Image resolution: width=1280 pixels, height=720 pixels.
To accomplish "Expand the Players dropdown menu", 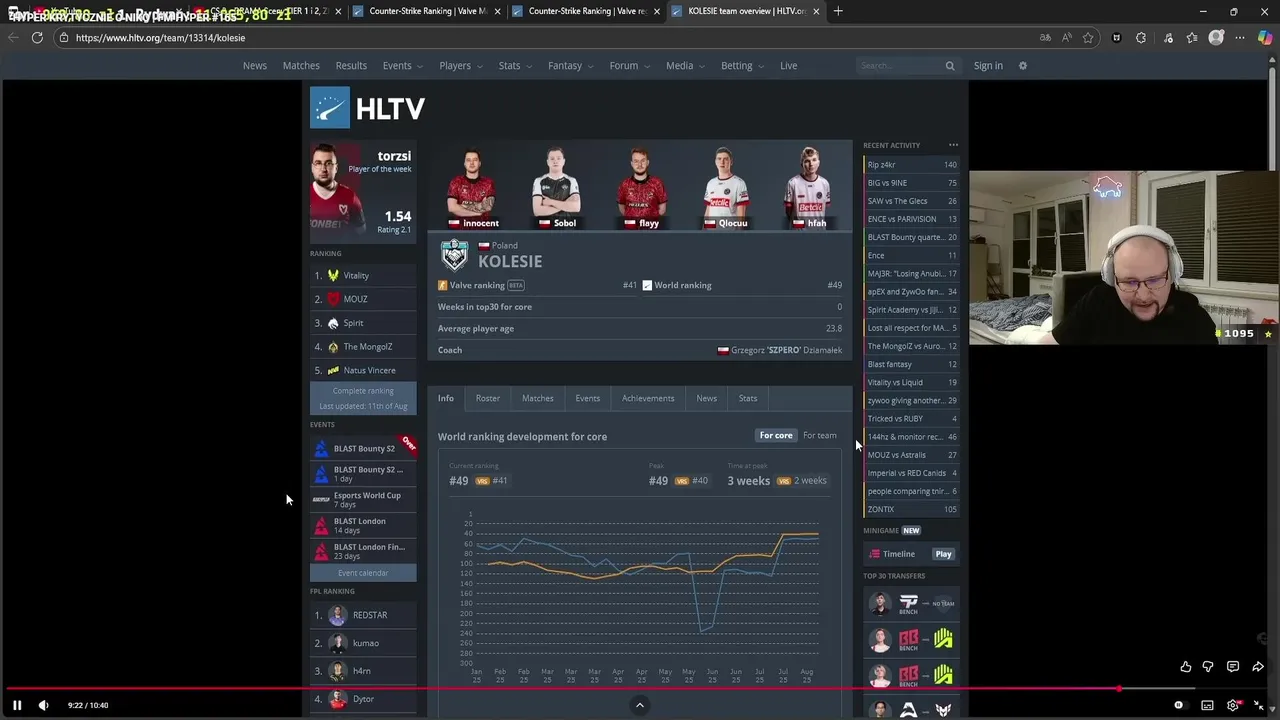I will tap(460, 66).
